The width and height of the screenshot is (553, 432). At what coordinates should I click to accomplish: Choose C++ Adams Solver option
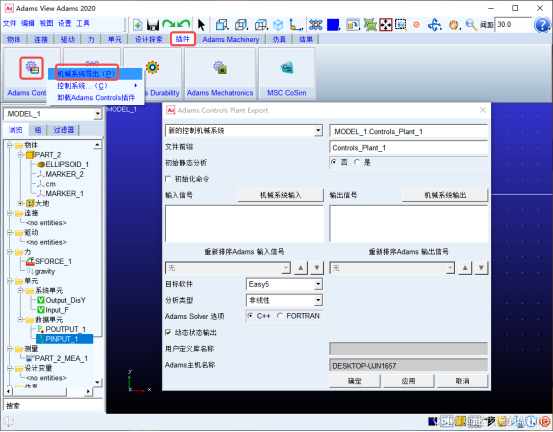tap(250, 316)
